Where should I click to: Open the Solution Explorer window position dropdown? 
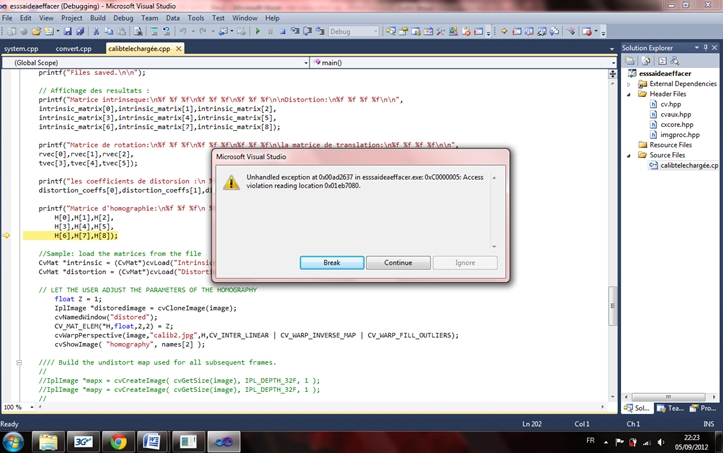coord(697,47)
